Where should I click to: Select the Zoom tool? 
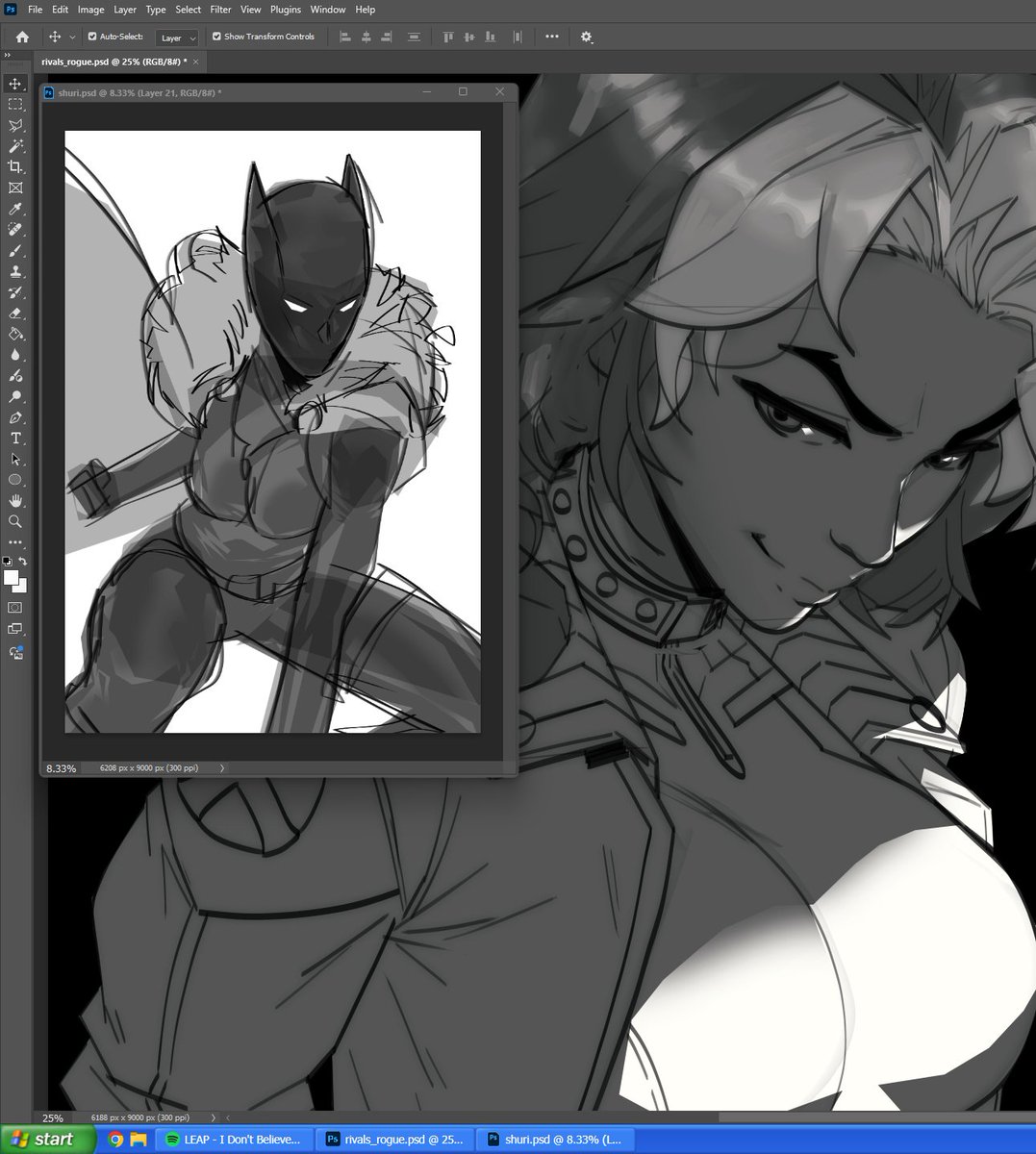pyautogui.click(x=15, y=521)
